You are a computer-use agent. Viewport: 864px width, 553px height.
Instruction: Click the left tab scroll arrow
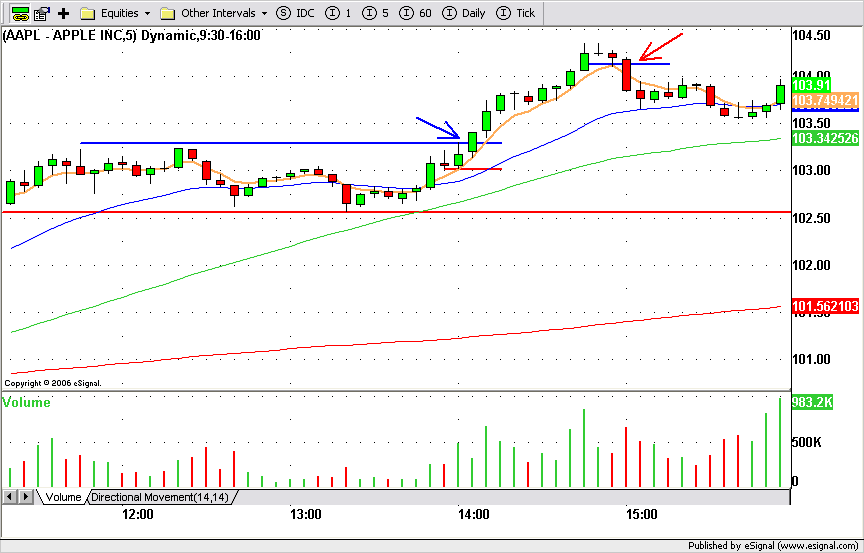coord(9,497)
